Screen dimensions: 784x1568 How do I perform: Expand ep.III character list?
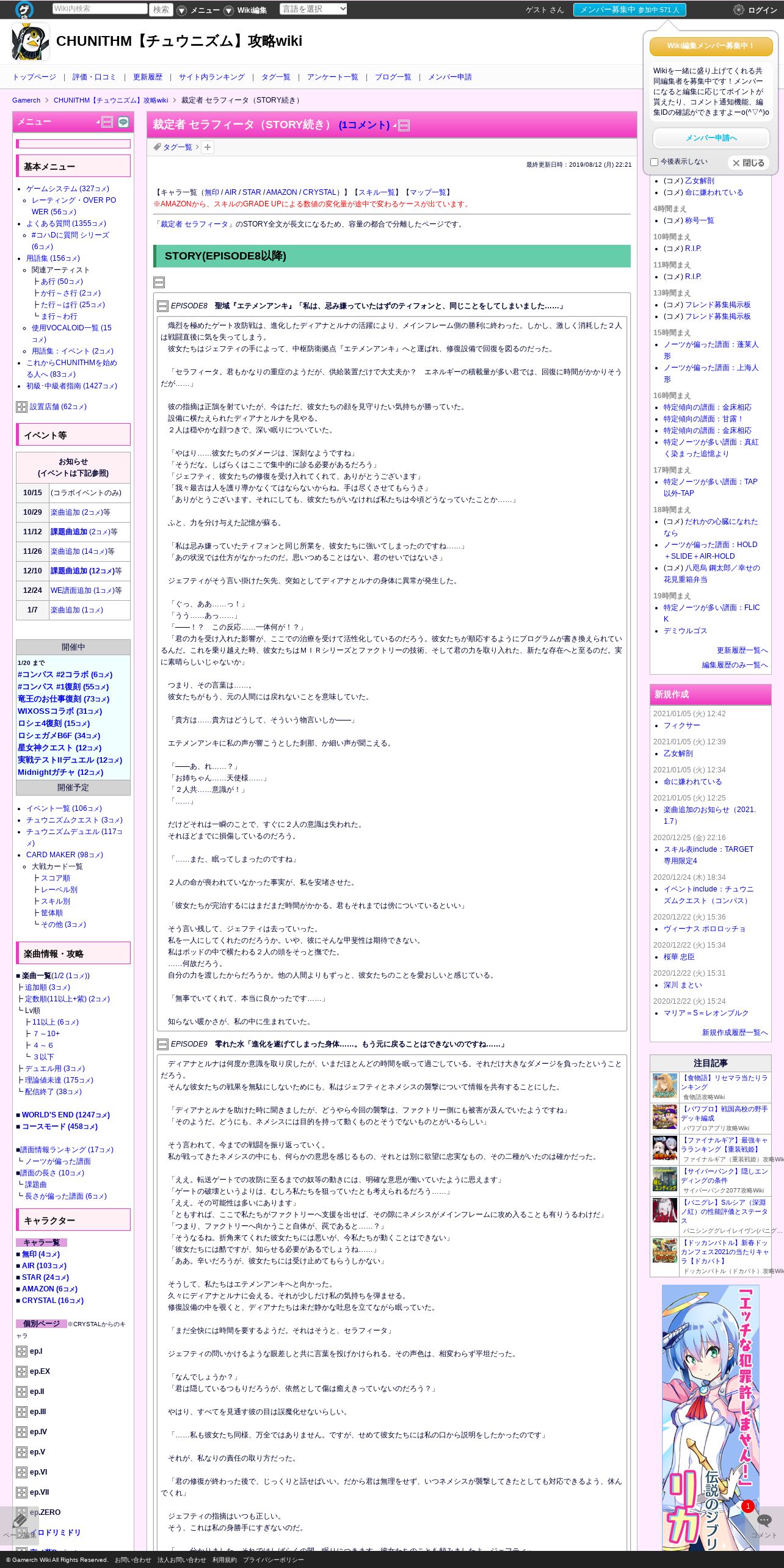coord(21,1412)
